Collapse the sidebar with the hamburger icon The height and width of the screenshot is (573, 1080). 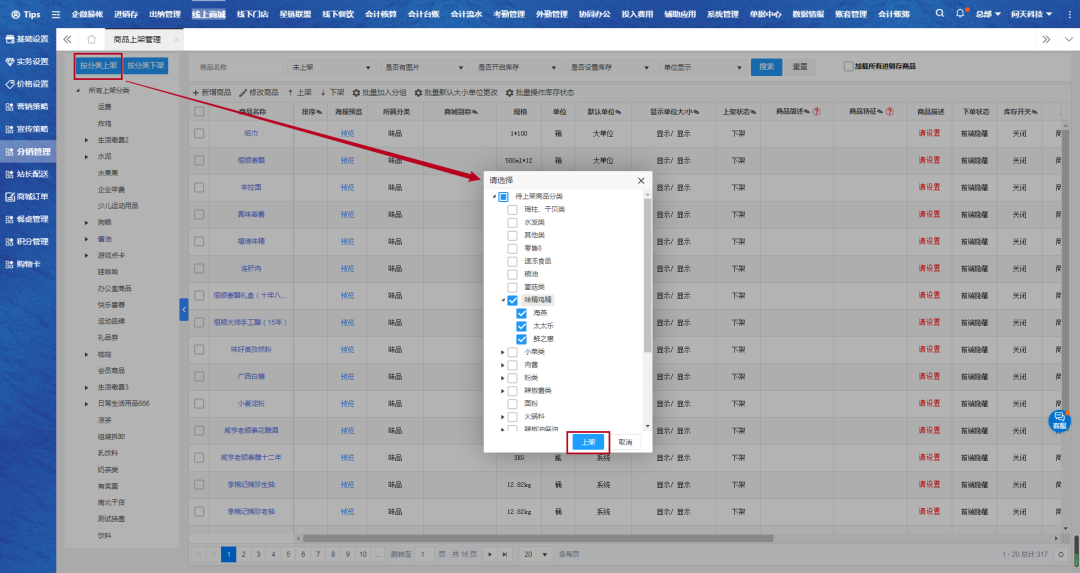pyautogui.click(x=55, y=15)
